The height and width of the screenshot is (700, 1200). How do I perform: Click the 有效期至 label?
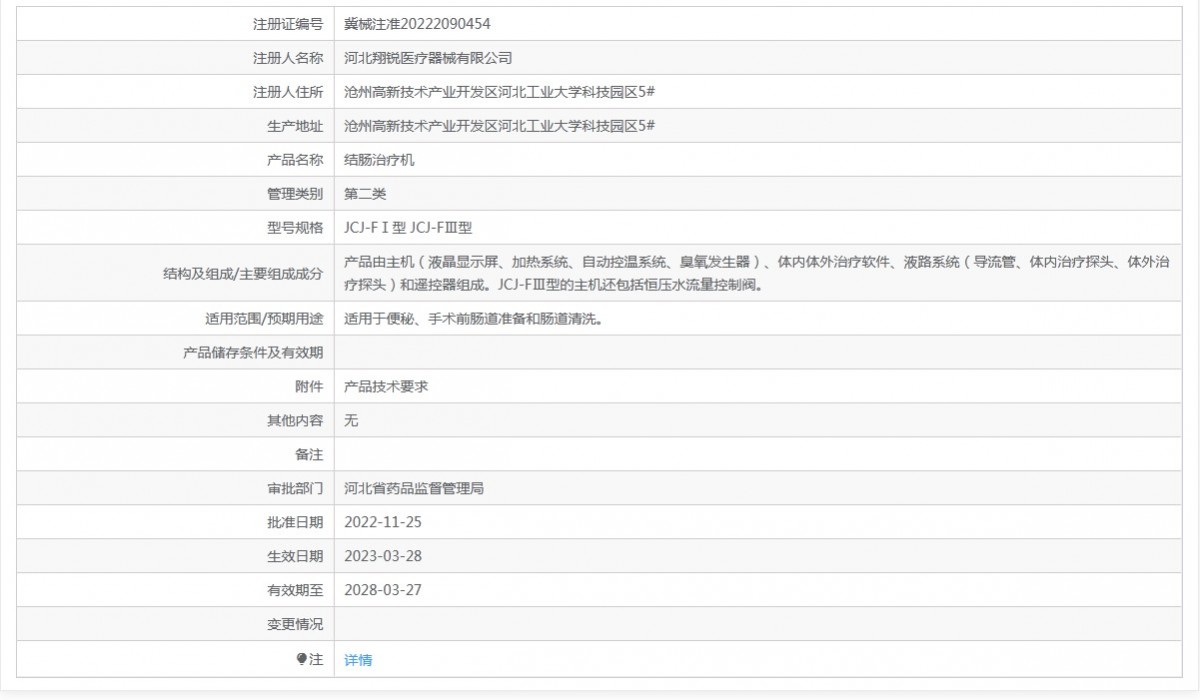(296, 590)
